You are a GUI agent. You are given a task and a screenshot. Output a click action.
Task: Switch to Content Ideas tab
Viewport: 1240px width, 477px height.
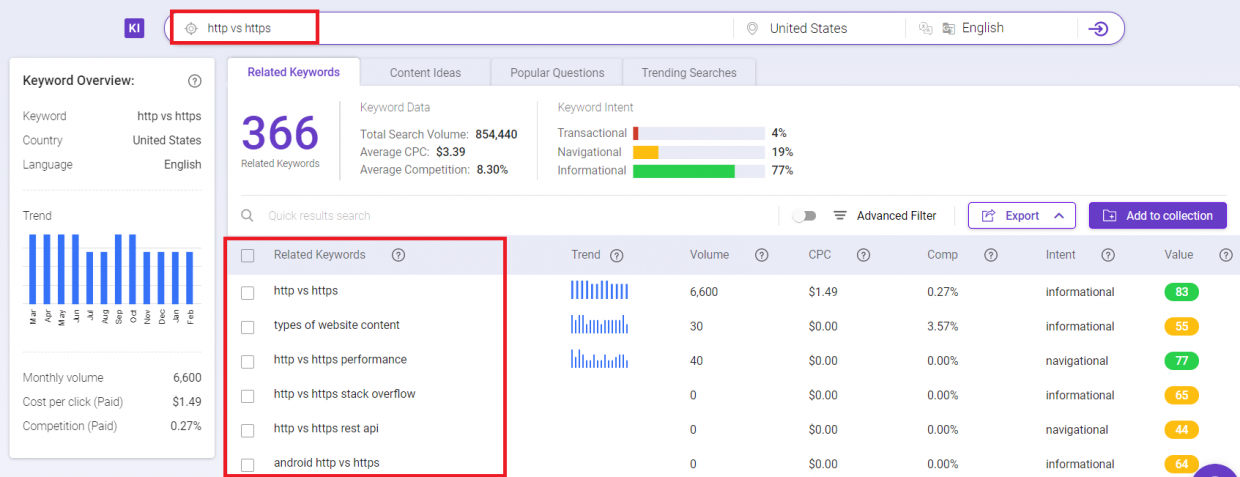[426, 72]
